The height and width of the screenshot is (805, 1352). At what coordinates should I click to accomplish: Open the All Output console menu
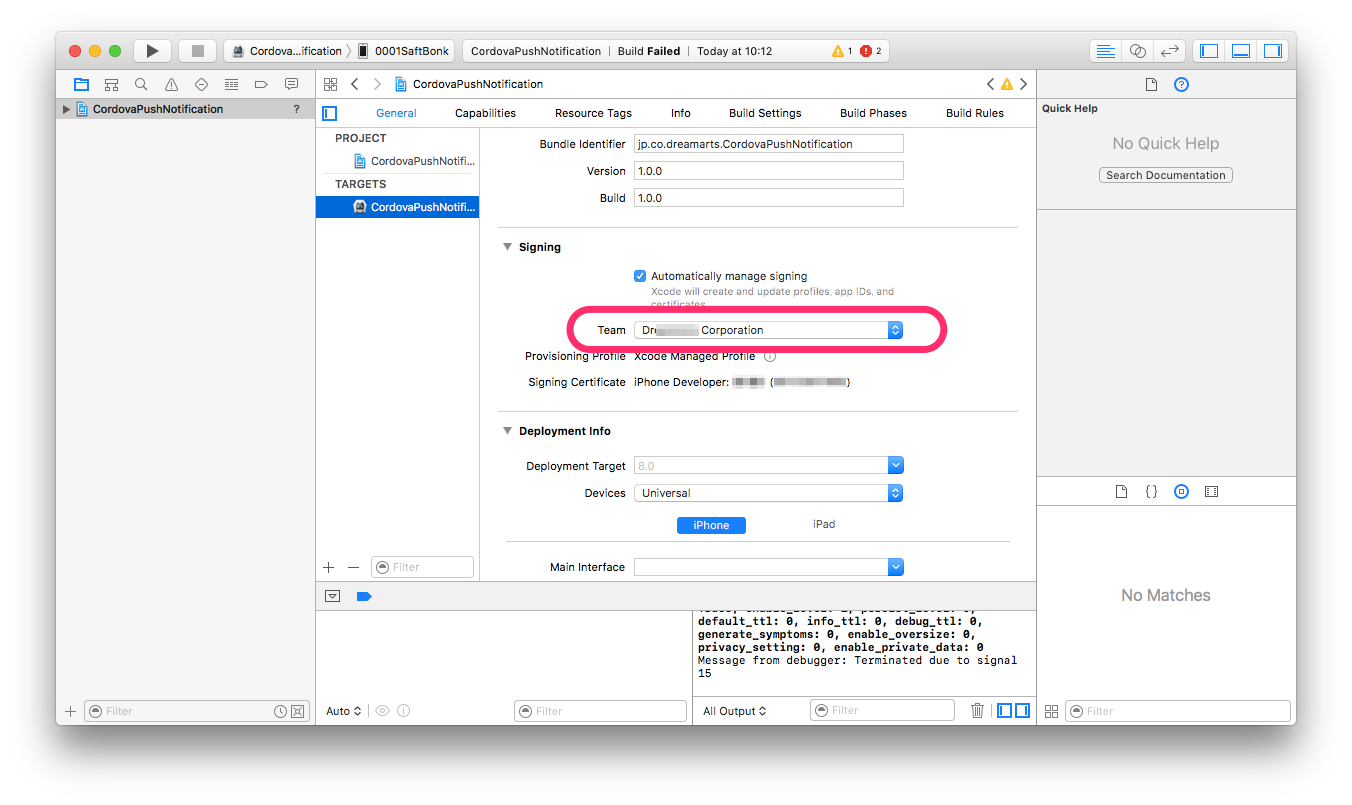pos(735,711)
